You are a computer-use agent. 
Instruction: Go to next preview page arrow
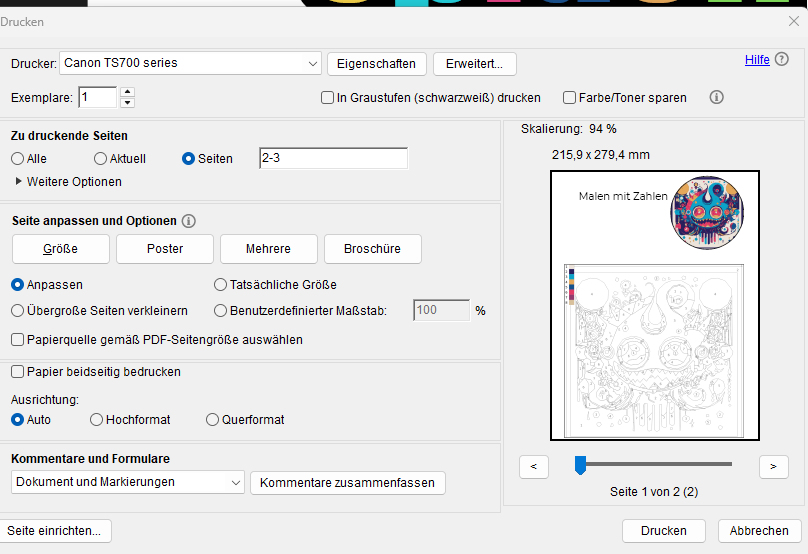[773, 466]
